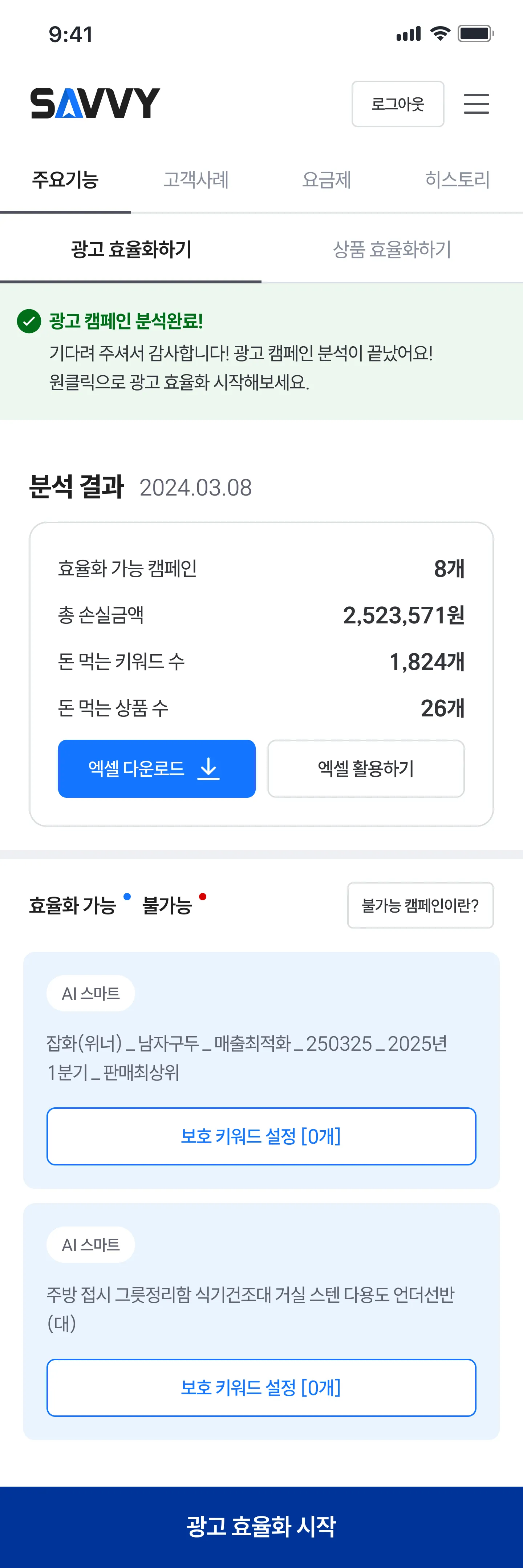Click the AI 스마트 tag on 남자구두 campaign
Viewport: 523px width, 1568px height.
[x=91, y=993]
